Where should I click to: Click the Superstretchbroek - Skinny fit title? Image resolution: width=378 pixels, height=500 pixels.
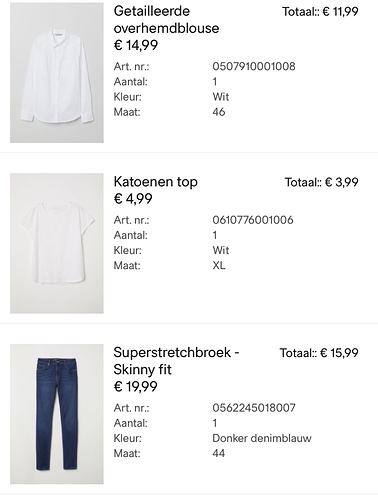coord(176,361)
